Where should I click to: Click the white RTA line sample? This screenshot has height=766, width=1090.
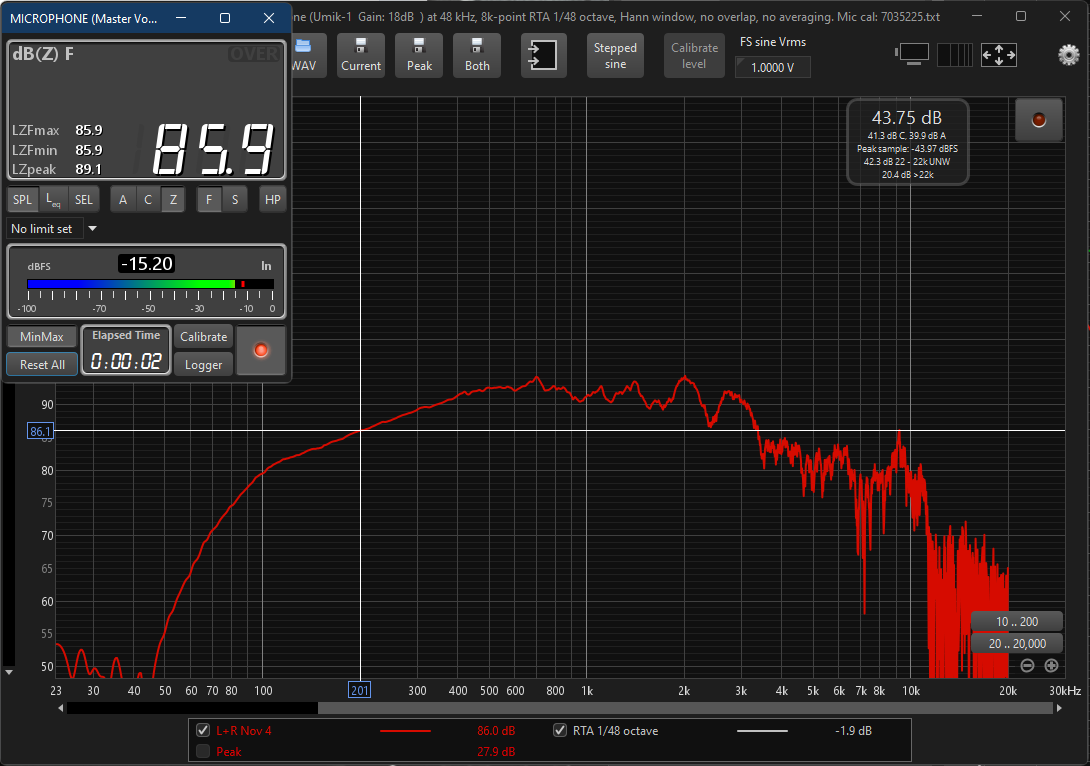point(762,731)
